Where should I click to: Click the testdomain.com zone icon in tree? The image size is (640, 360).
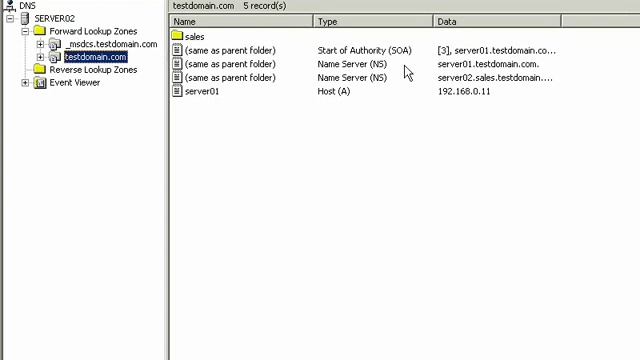55,57
